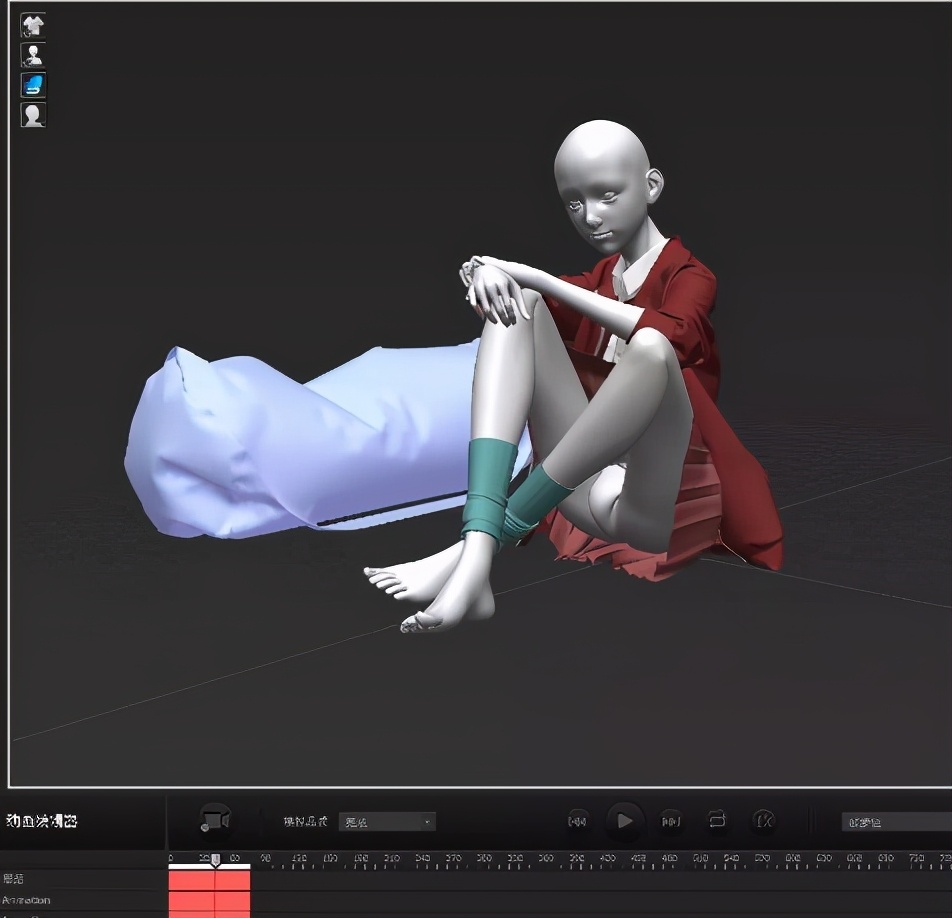The height and width of the screenshot is (918, 952).
Task: Click the avatar head silhouette icon
Action: [x=33, y=115]
